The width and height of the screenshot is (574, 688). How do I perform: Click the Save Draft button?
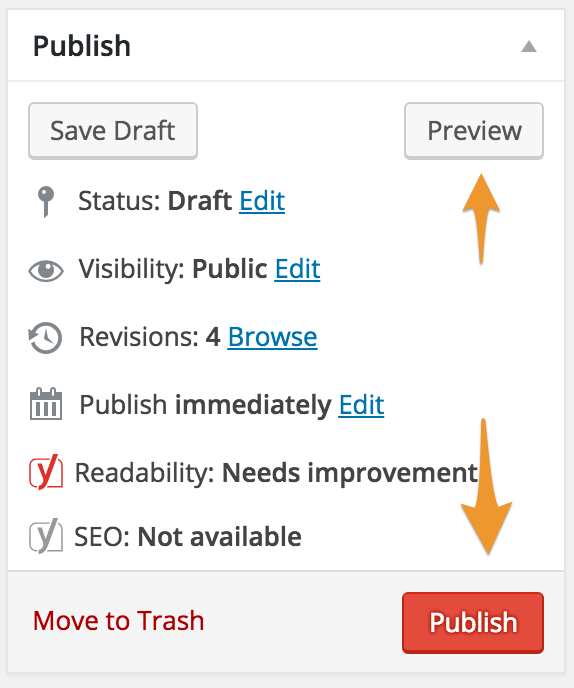pos(113,131)
